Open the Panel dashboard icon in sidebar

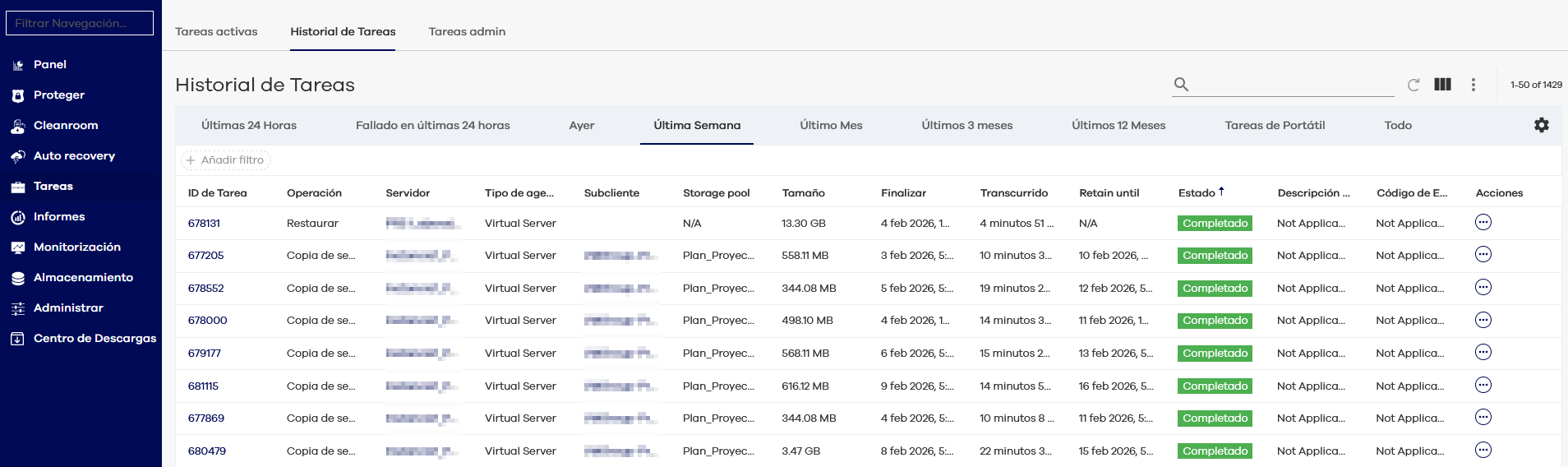[x=18, y=65]
